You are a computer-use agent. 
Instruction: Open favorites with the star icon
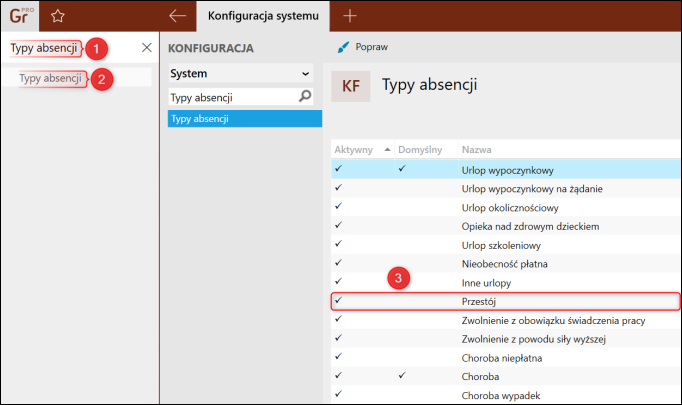pos(57,16)
